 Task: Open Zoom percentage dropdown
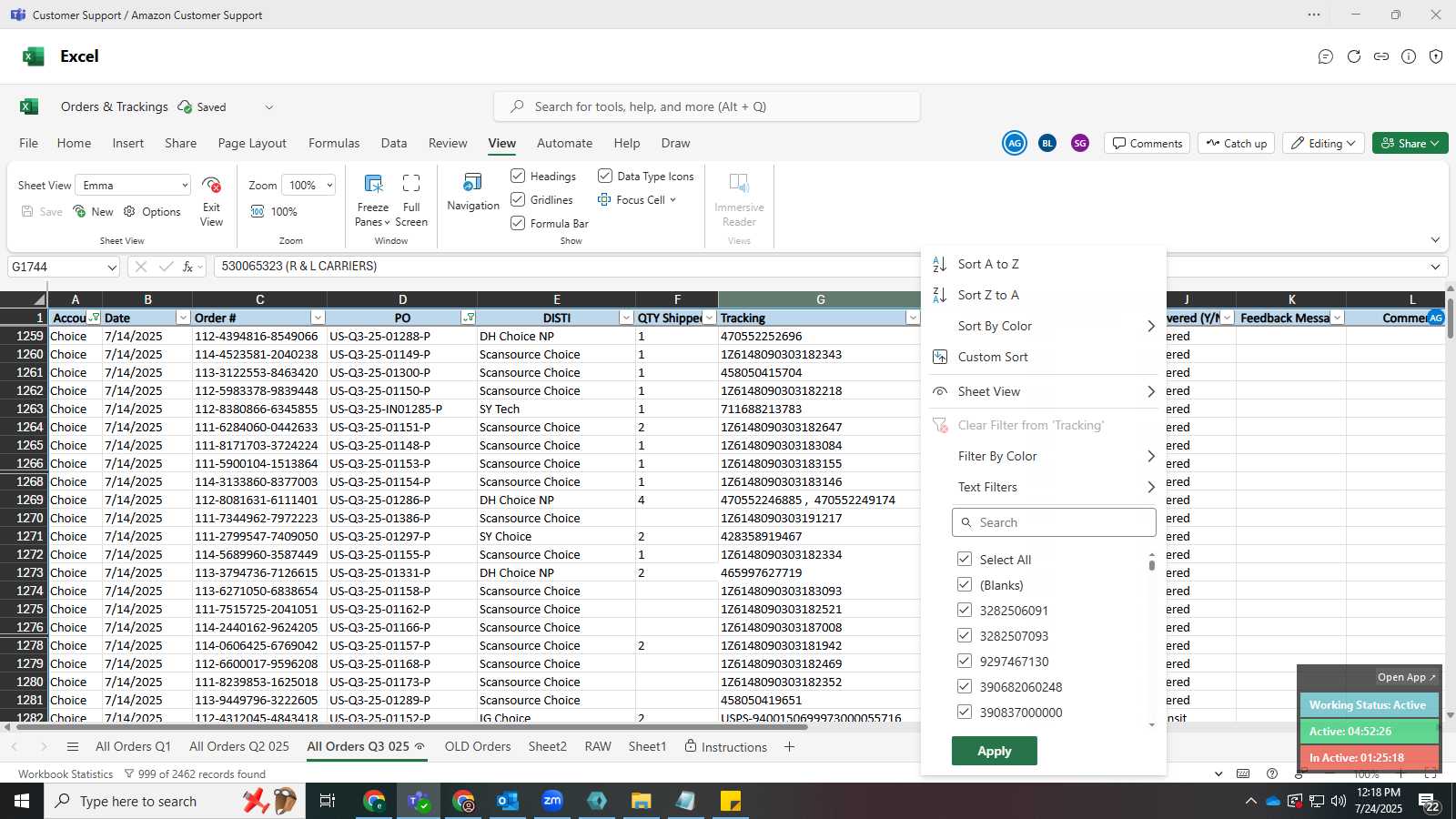329,185
